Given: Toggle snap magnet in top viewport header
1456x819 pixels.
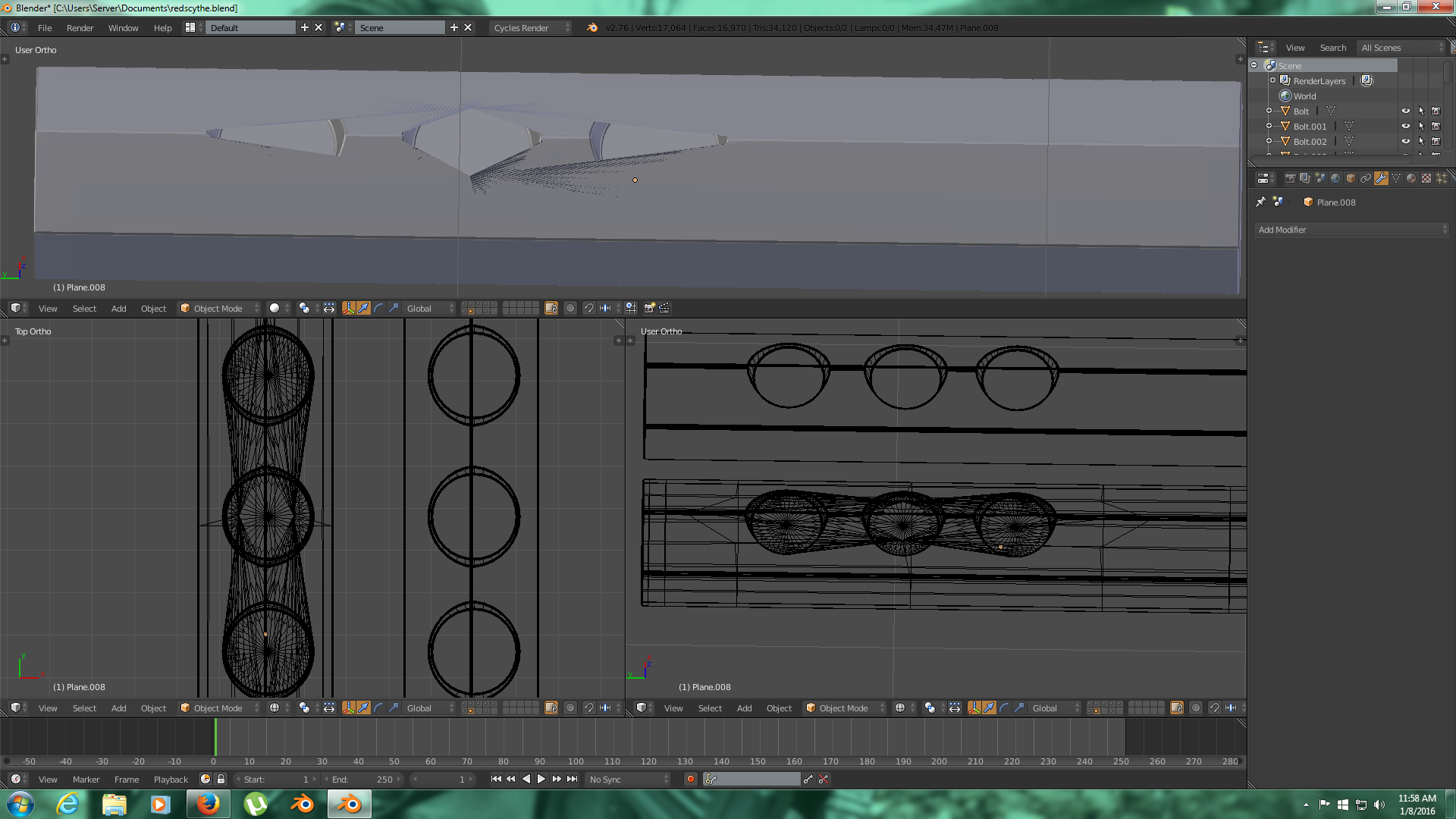Looking at the screenshot, I should tap(589, 308).
